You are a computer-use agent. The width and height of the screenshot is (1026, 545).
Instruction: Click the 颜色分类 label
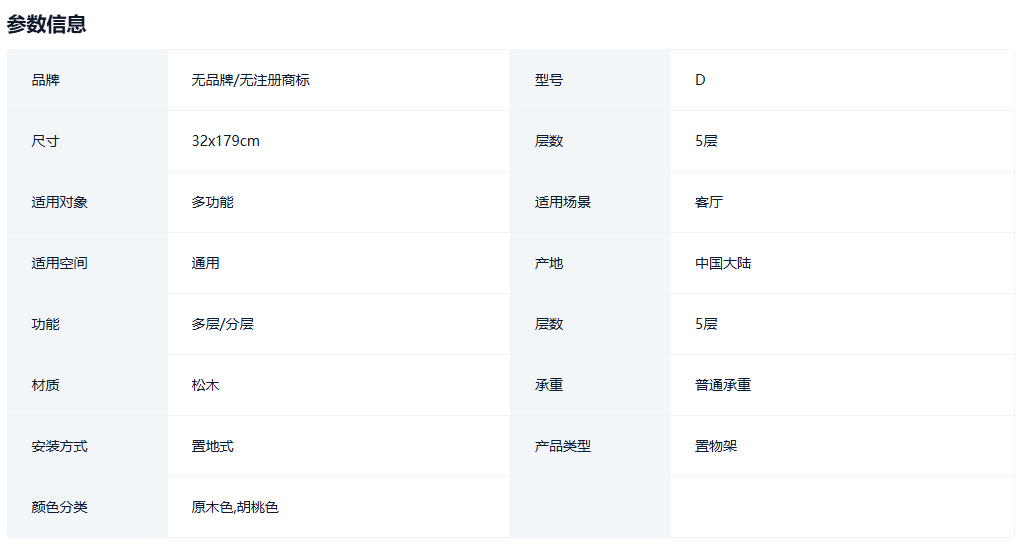pos(60,507)
